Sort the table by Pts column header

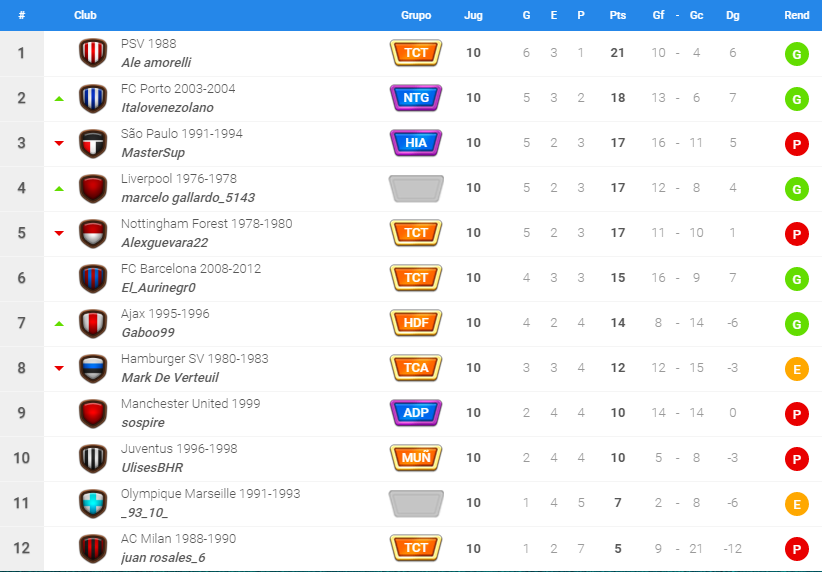[x=618, y=15]
